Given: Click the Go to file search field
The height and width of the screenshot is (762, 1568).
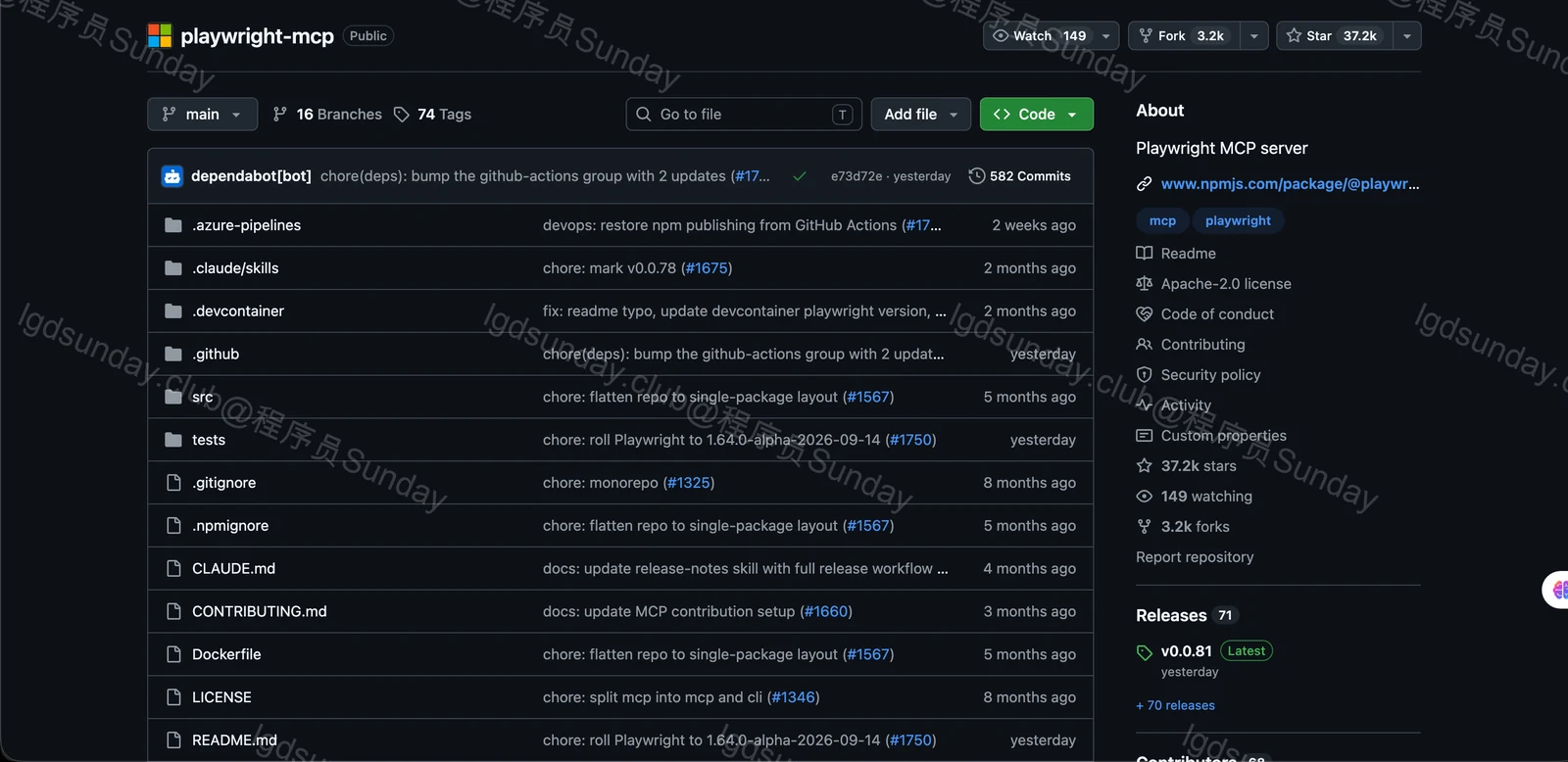Looking at the screenshot, I should point(744,115).
